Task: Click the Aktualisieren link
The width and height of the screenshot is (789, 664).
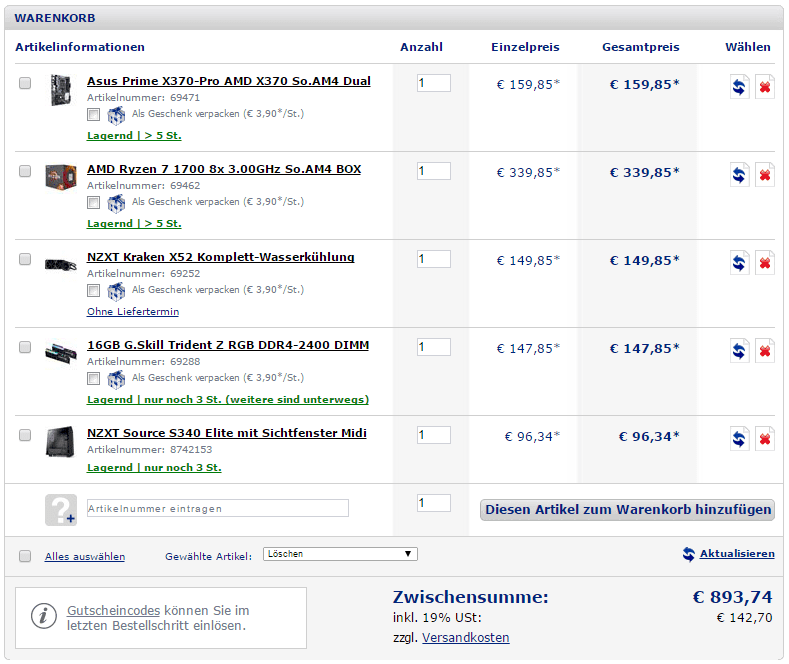Action: pos(736,554)
